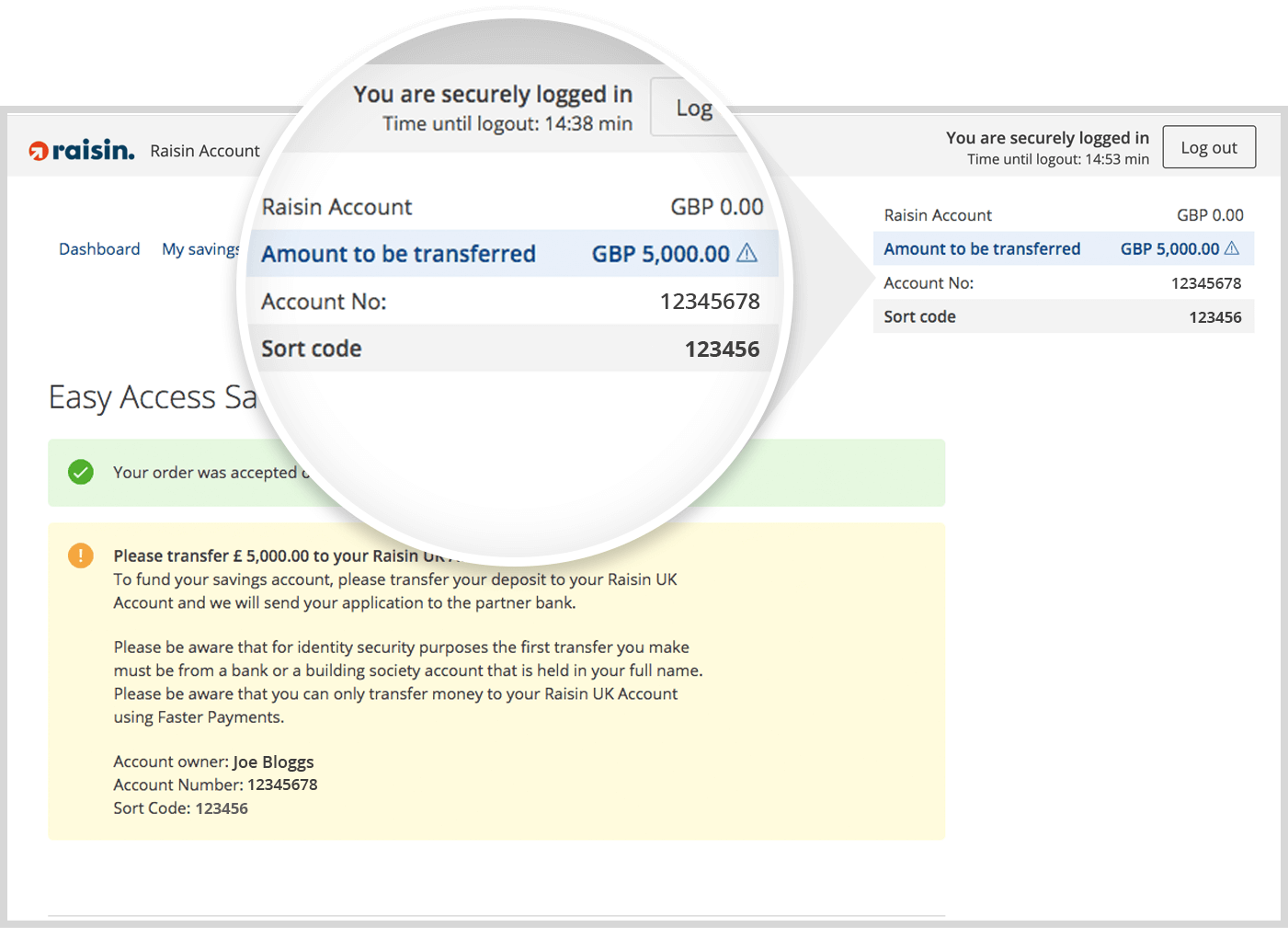Click warning triangle beside sidebar GBP 5,000.00
The width and height of the screenshot is (1288, 928).
click(x=1232, y=248)
